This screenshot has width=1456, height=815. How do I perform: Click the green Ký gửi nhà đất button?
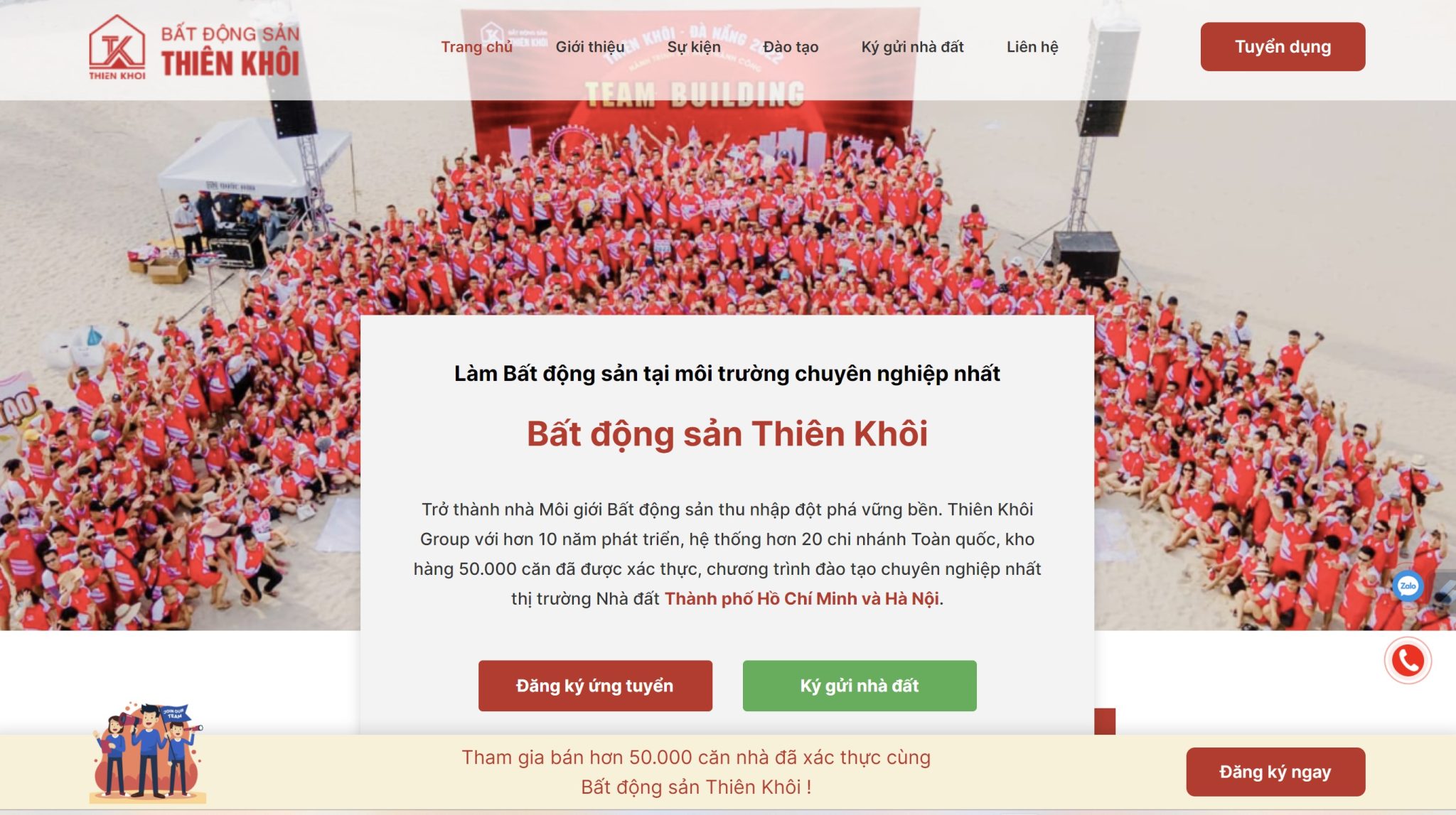pyautogui.click(x=860, y=686)
